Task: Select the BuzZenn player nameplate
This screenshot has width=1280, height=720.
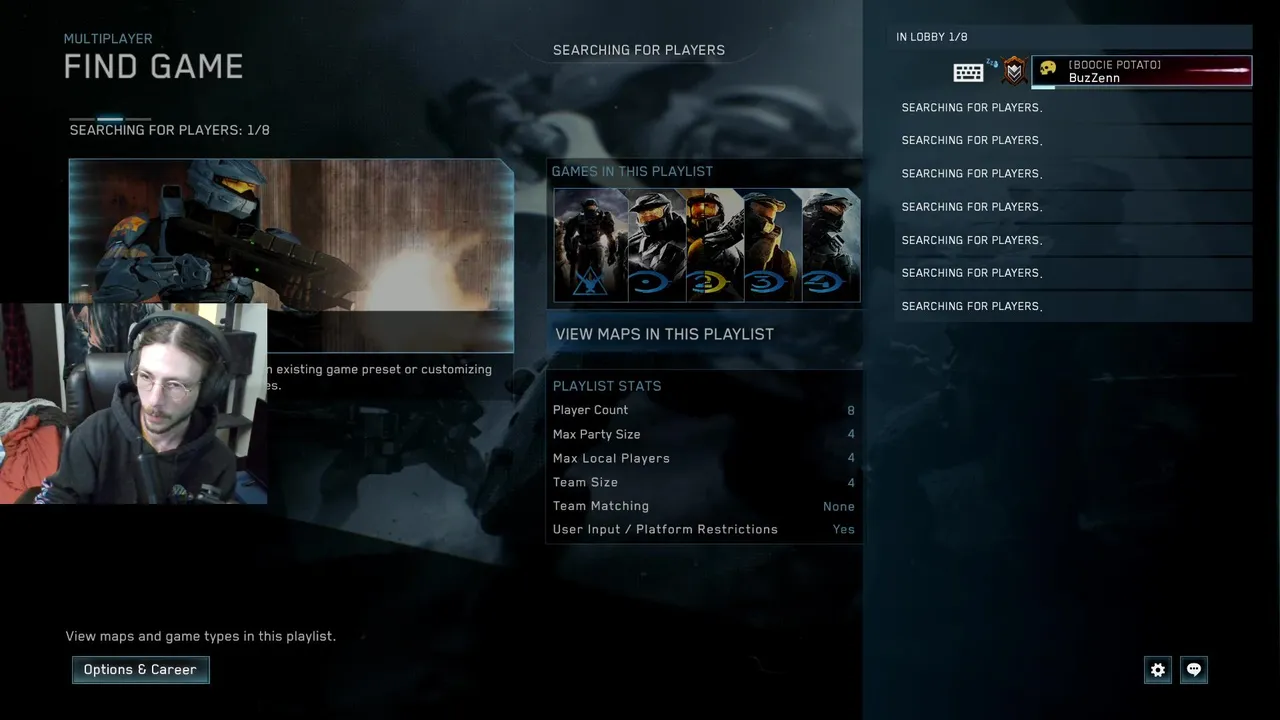Action: click(1142, 71)
